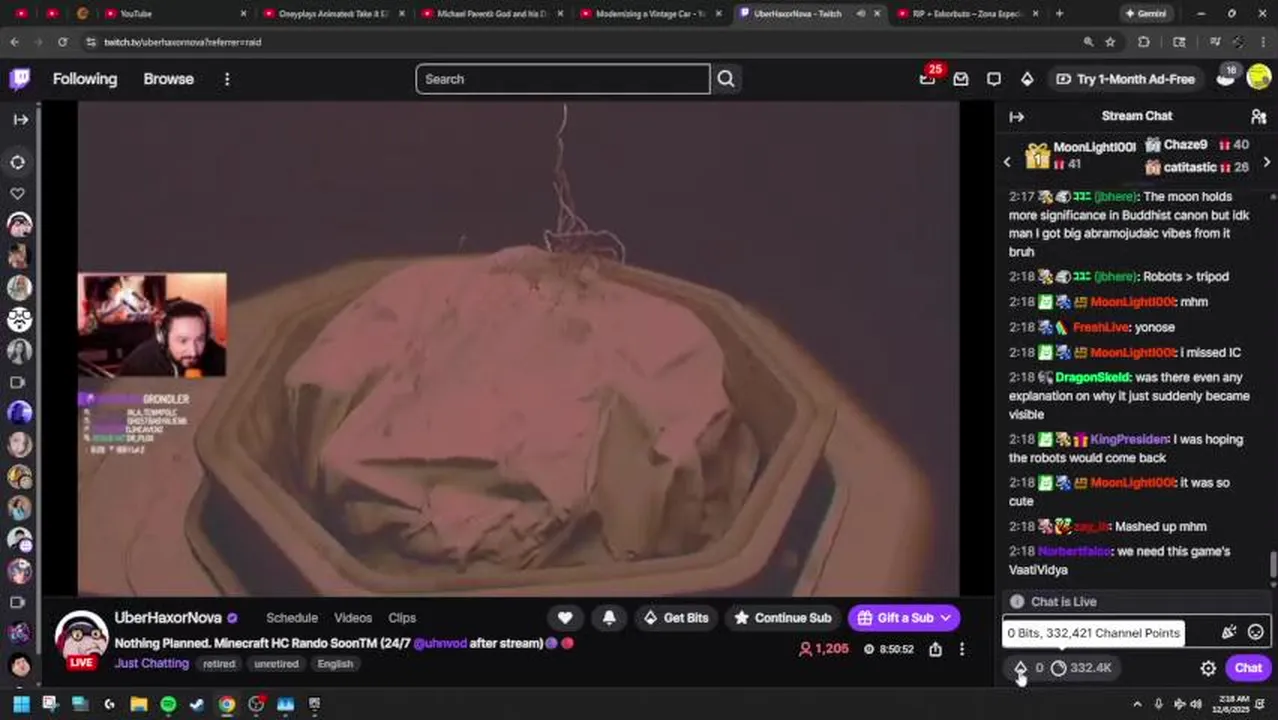Click the purple Chat send button
Viewport: 1278px width, 720px height.
coord(1248,668)
